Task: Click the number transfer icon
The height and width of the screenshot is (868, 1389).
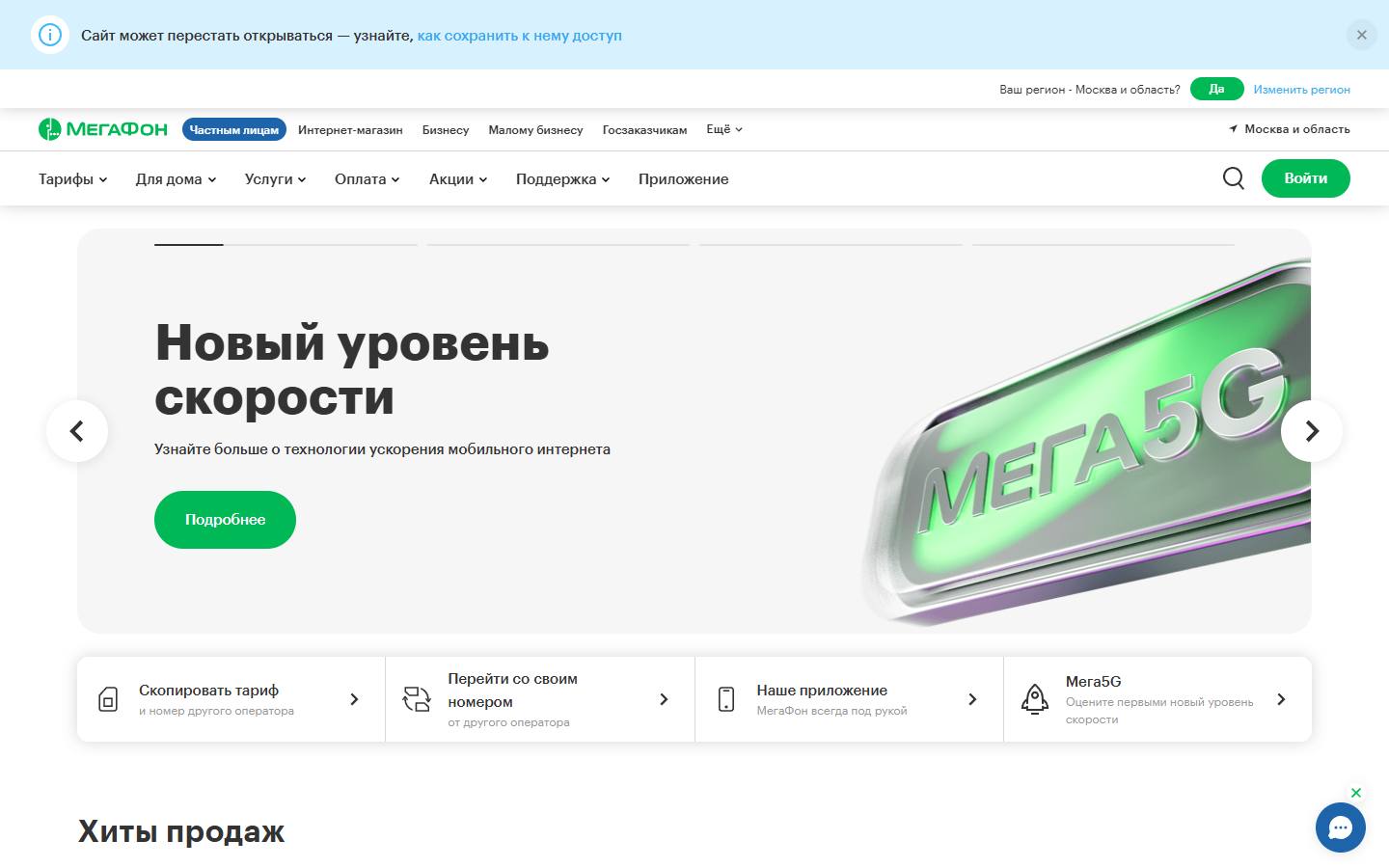Action: coord(417,699)
